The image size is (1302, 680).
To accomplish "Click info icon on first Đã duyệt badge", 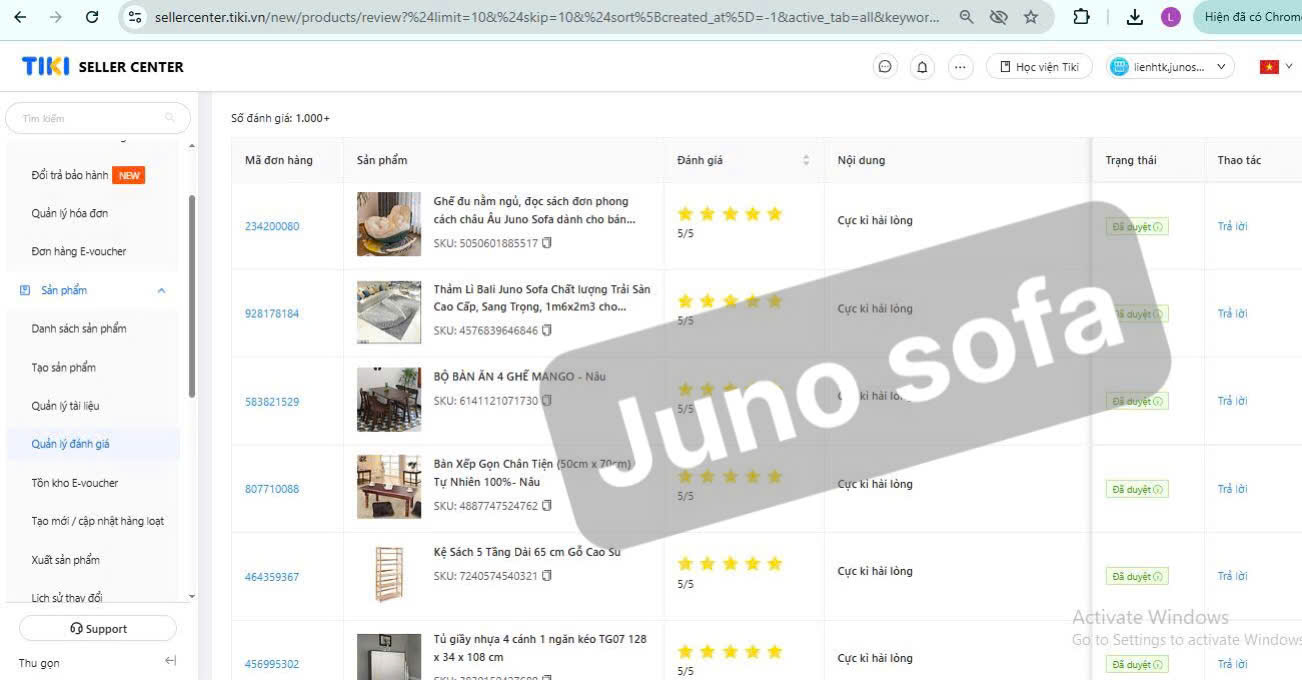I will tap(1158, 227).
